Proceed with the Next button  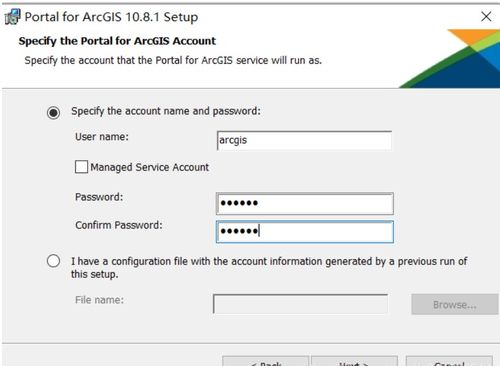(354, 361)
